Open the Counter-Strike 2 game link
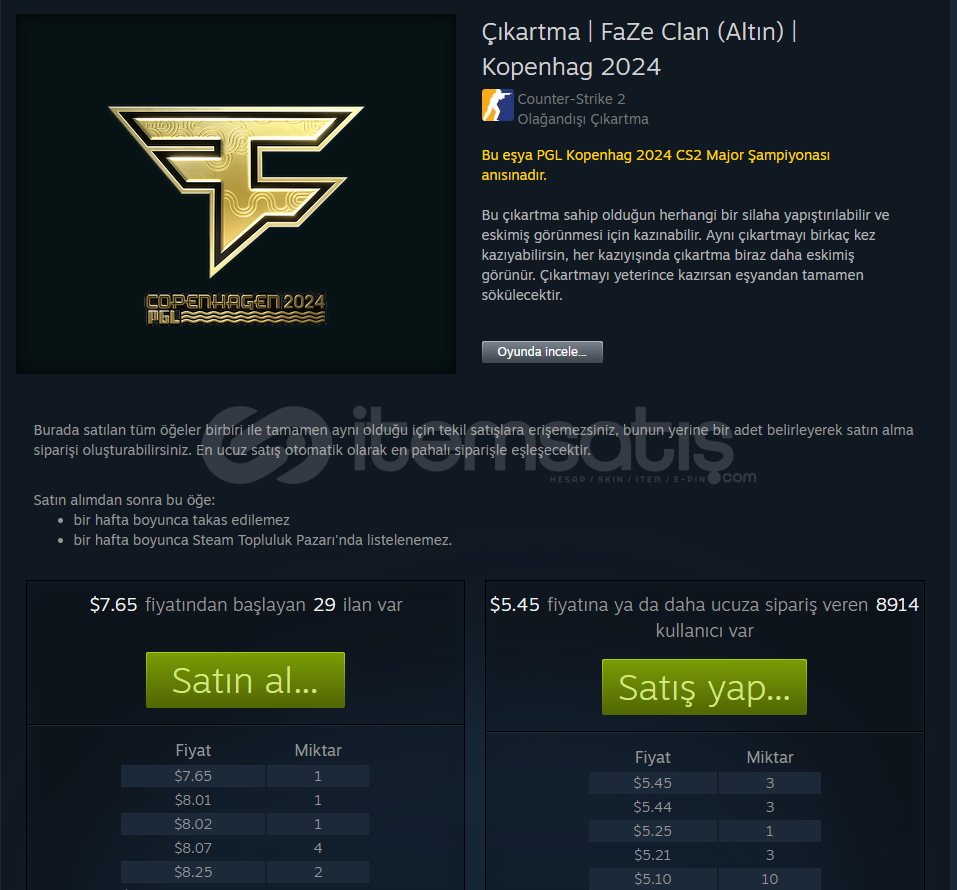The width and height of the screenshot is (957, 890). pyautogui.click(x=571, y=99)
